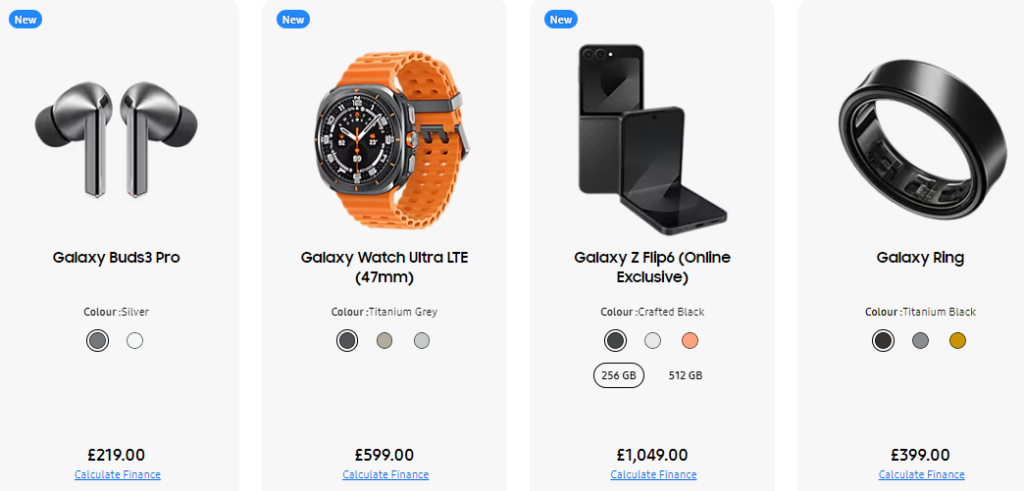
Task: Open the Galaxy Ring product image
Action: 920,132
